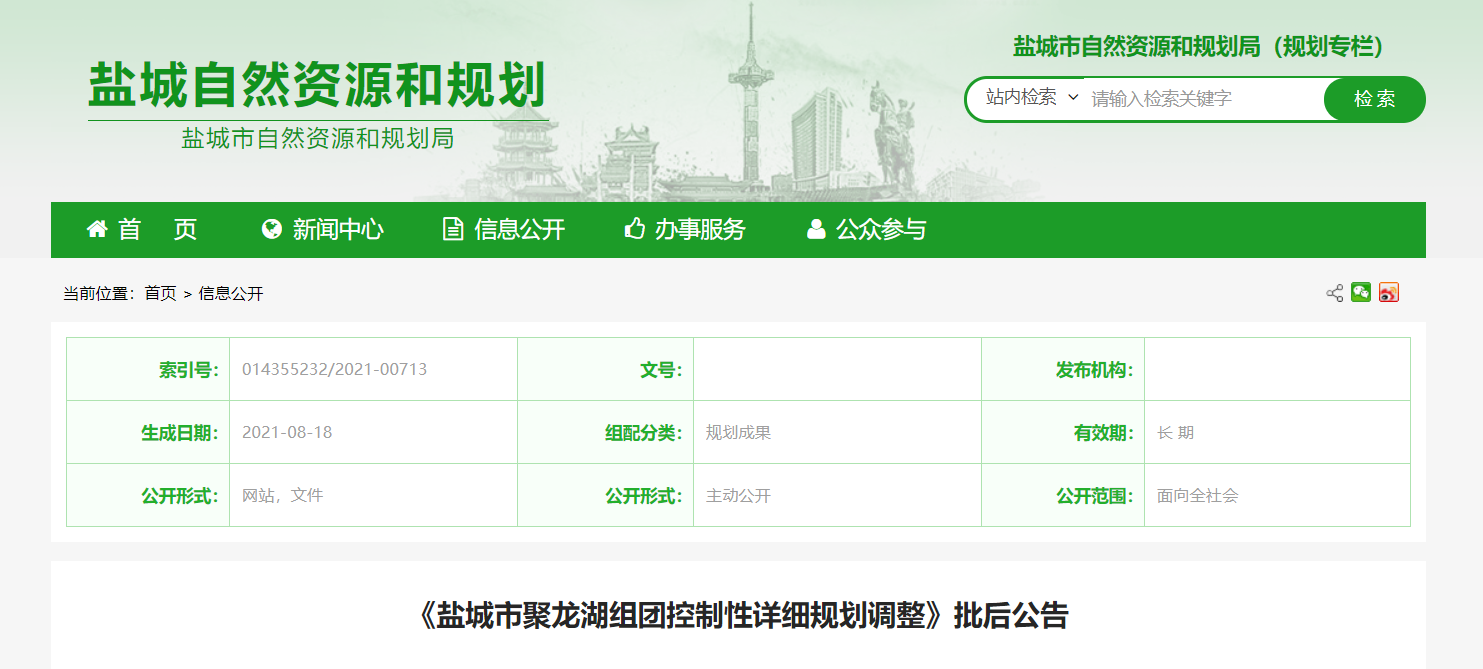Open the 新闻中心 menu label
The height and width of the screenshot is (669, 1483).
click(338, 230)
